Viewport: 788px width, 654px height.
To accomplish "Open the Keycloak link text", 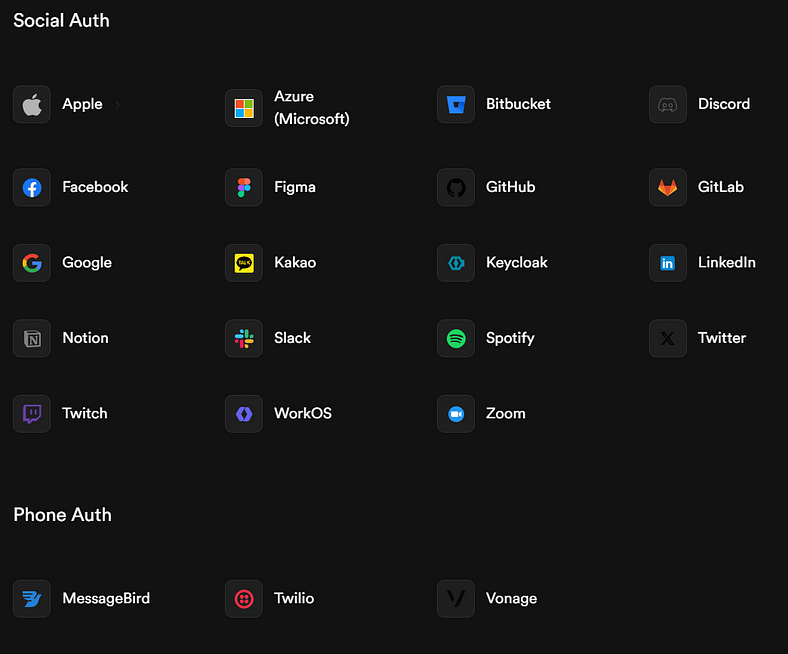I will [x=517, y=263].
